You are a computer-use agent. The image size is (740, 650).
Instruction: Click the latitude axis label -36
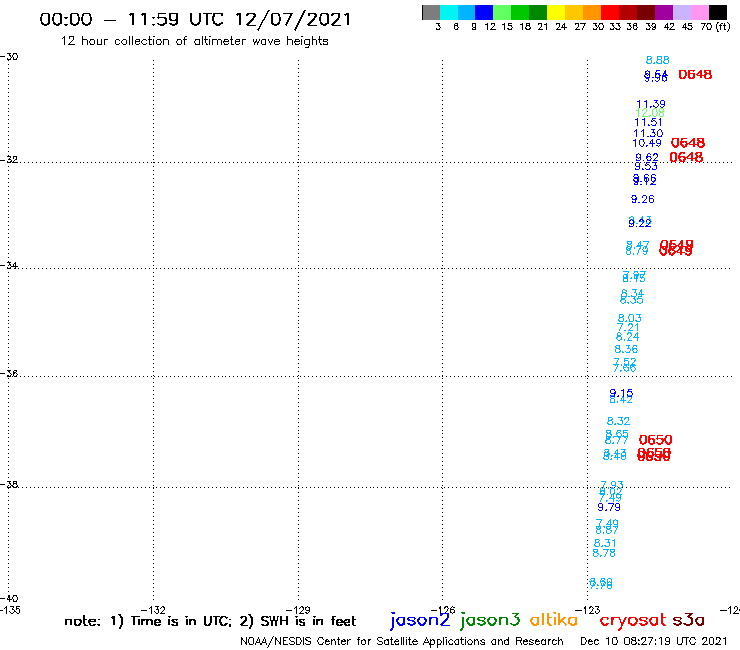[9, 373]
